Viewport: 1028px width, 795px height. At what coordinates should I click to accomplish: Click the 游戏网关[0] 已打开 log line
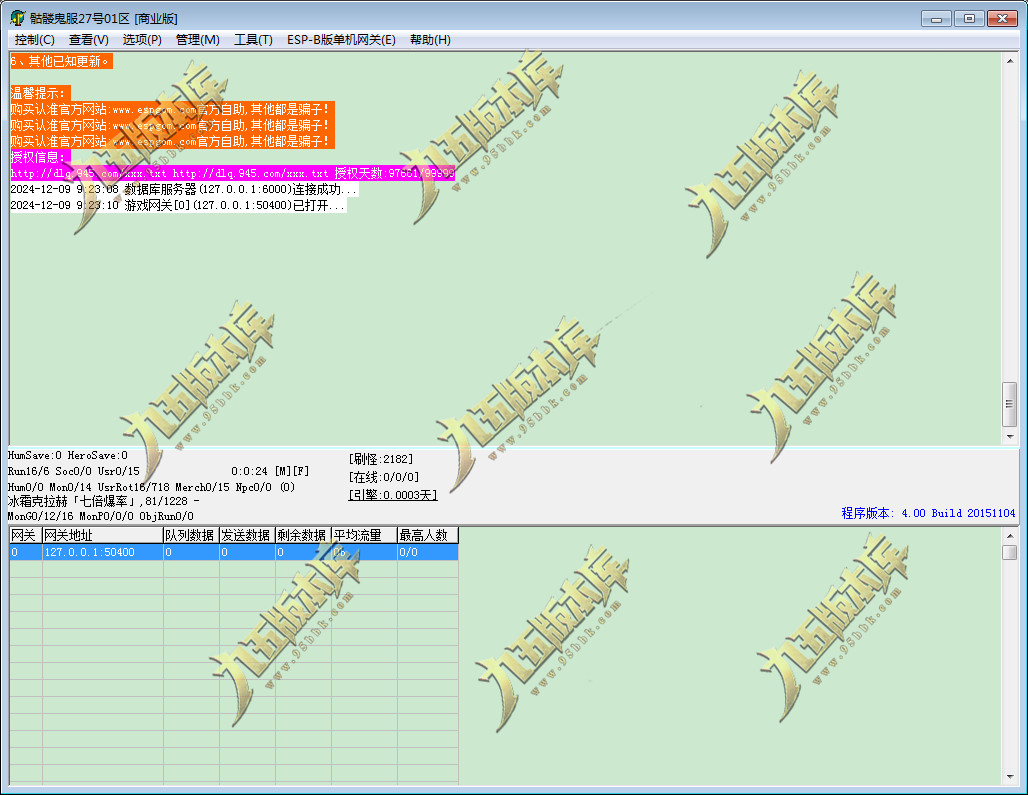pos(178,205)
